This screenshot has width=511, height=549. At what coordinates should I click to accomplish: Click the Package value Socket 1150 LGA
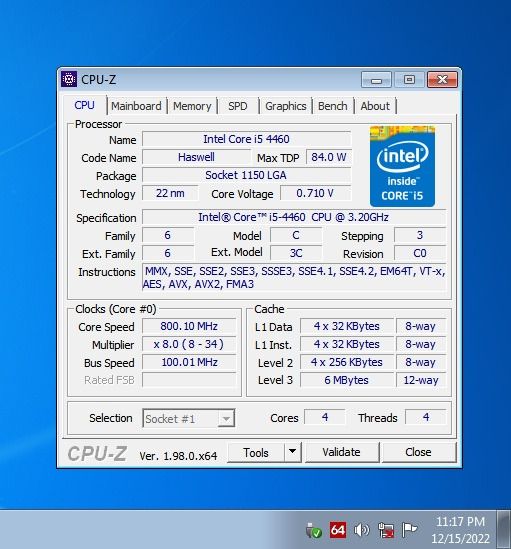(246, 175)
